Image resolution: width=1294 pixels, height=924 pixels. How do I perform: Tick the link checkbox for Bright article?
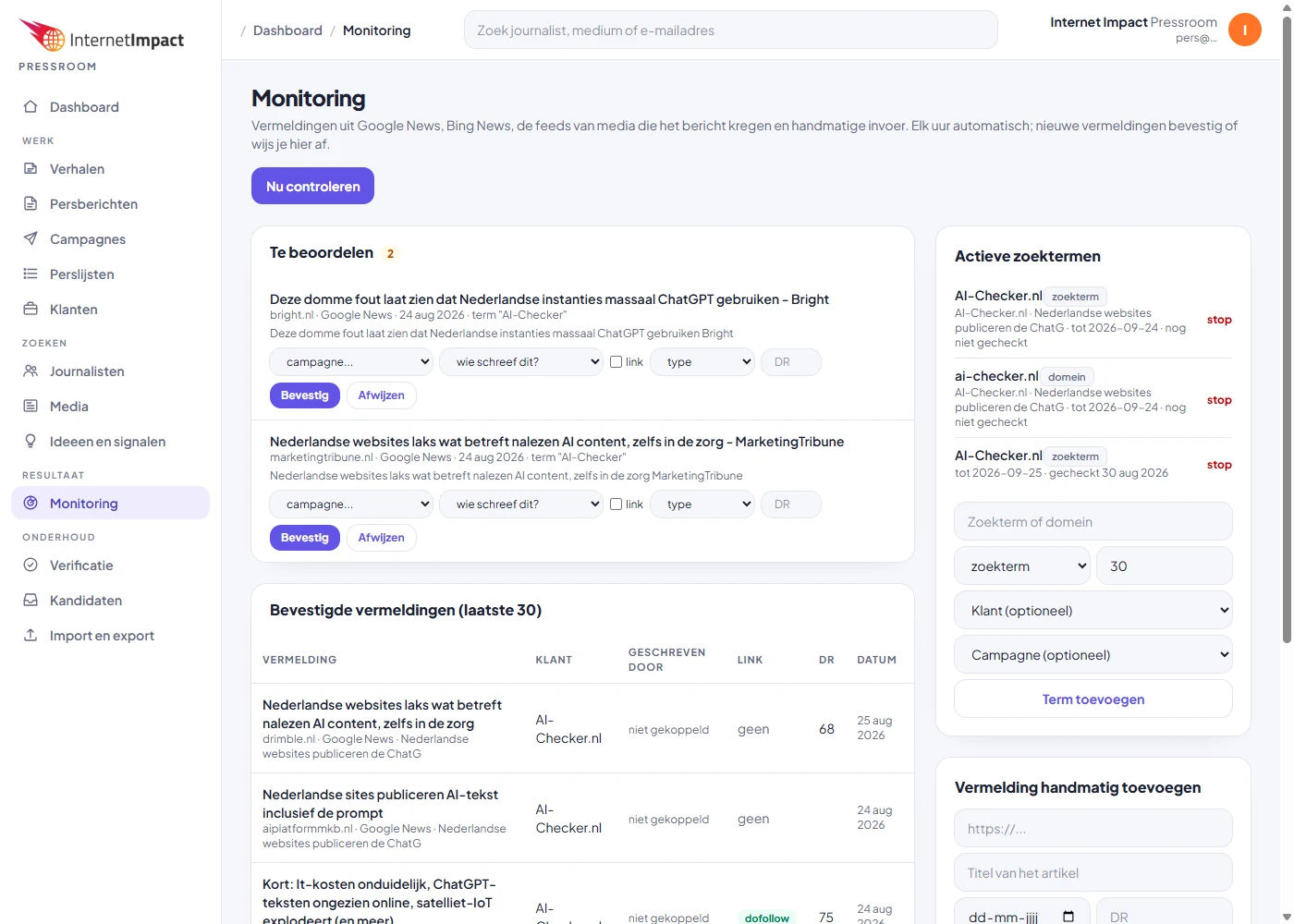(x=616, y=362)
